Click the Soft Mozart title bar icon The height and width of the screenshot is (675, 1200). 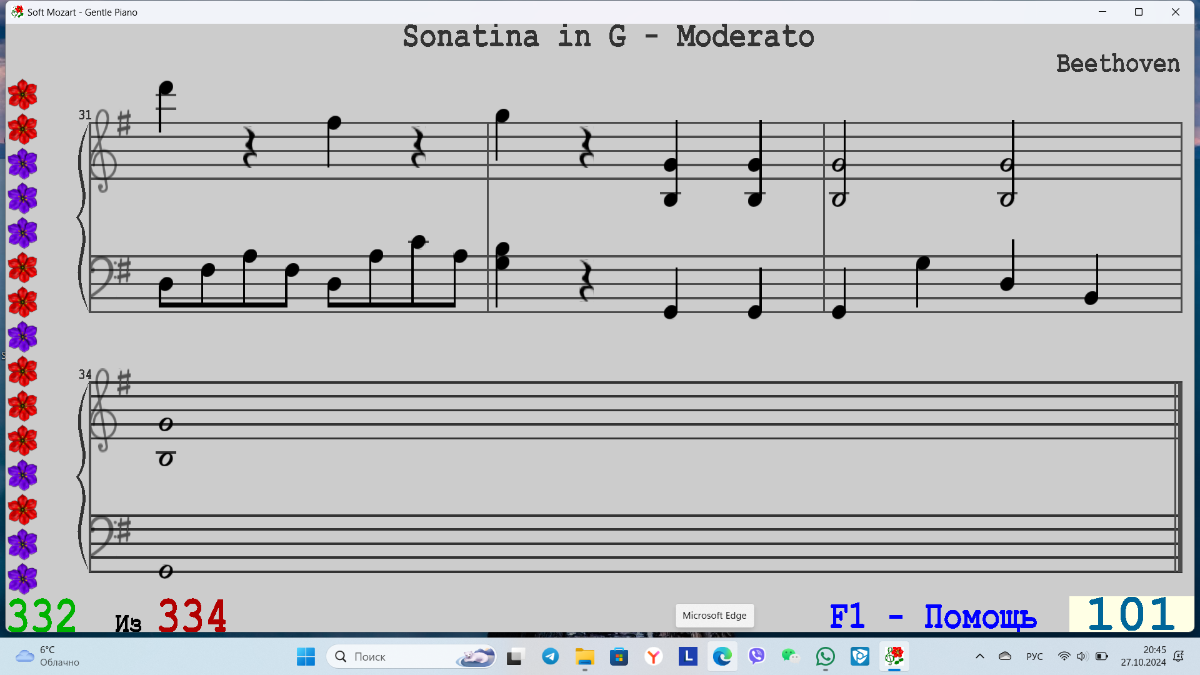pos(17,12)
